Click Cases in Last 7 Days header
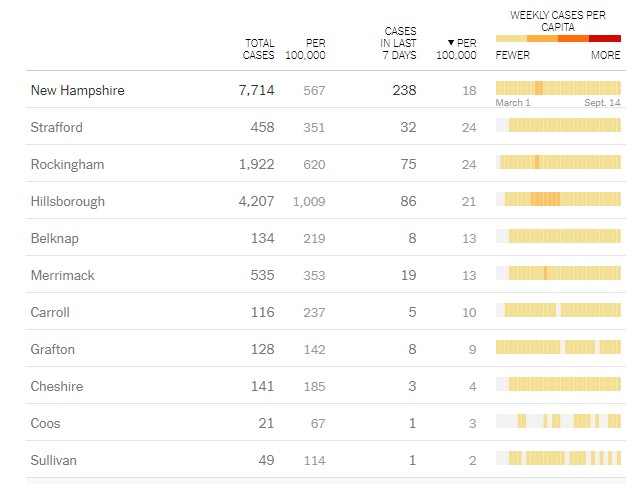Screen dimensions: 643x484 [398, 43]
